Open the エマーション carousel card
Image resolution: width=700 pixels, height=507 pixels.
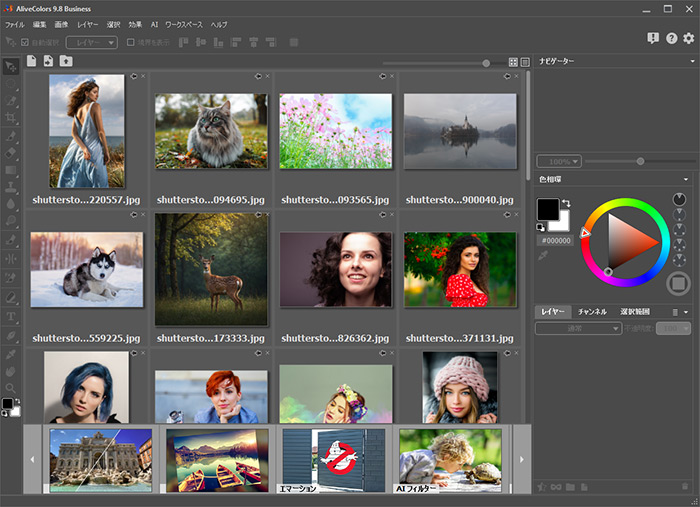[333, 461]
